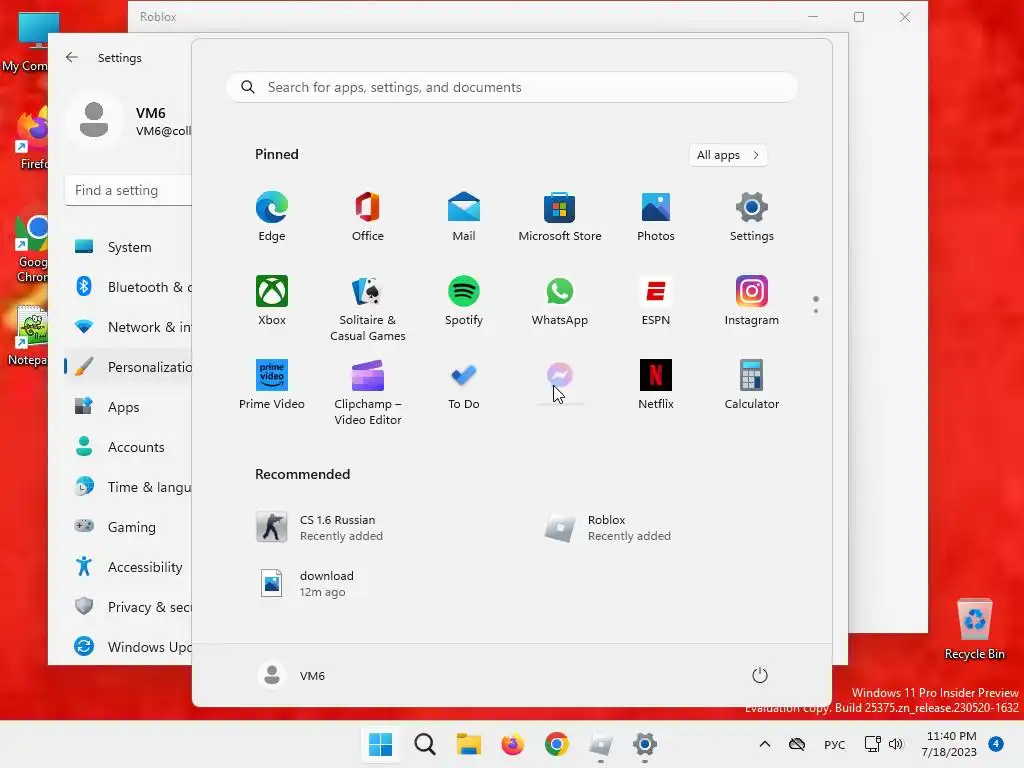This screenshot has height=768, width=1024.
Task: Select System in Settings sidebar
Action: [128, 247]
